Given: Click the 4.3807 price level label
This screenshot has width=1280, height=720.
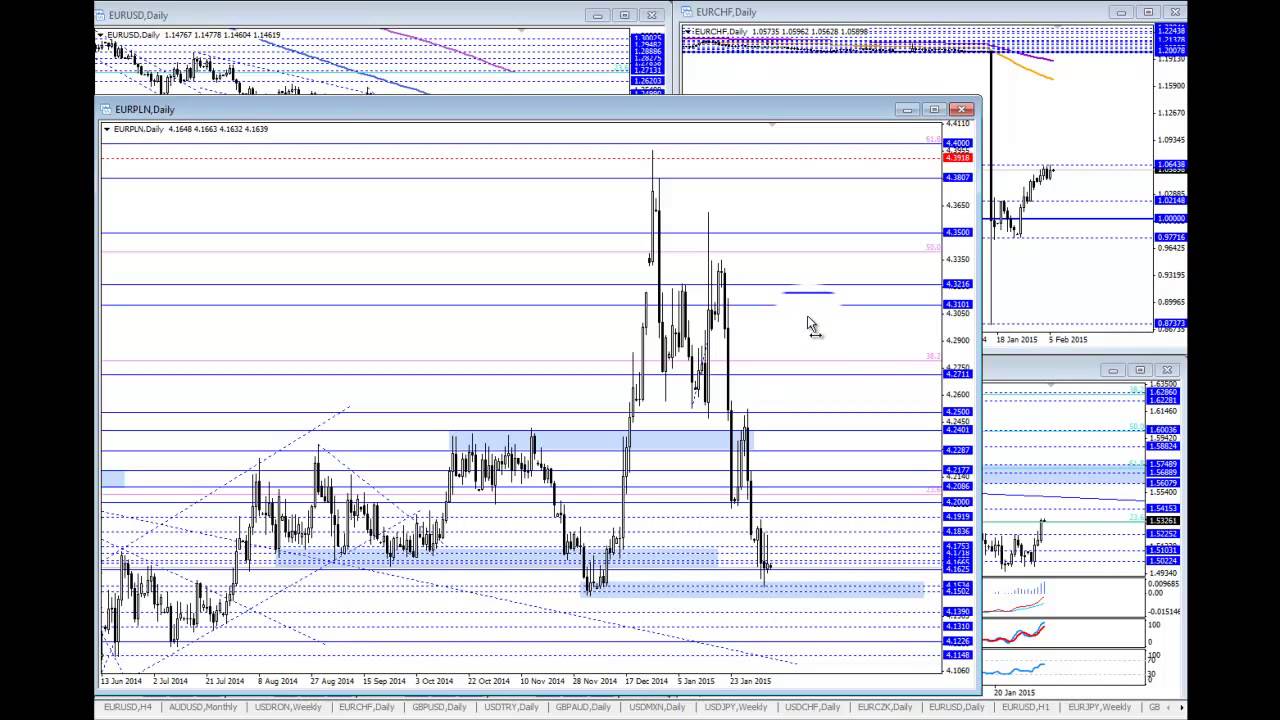Looking at the screenshot, I should [x=958, y=178].
